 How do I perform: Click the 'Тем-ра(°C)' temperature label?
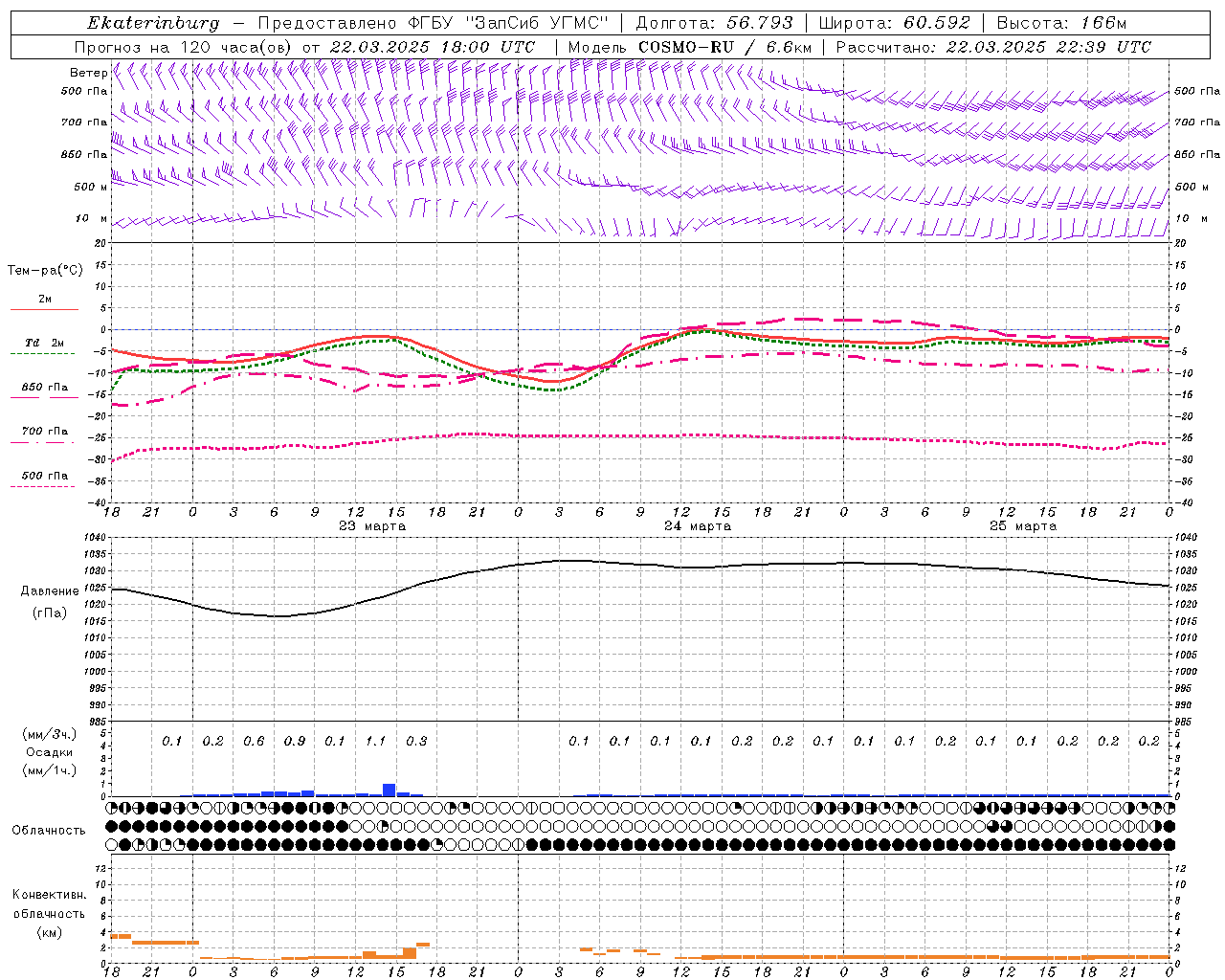click(45, 271)
